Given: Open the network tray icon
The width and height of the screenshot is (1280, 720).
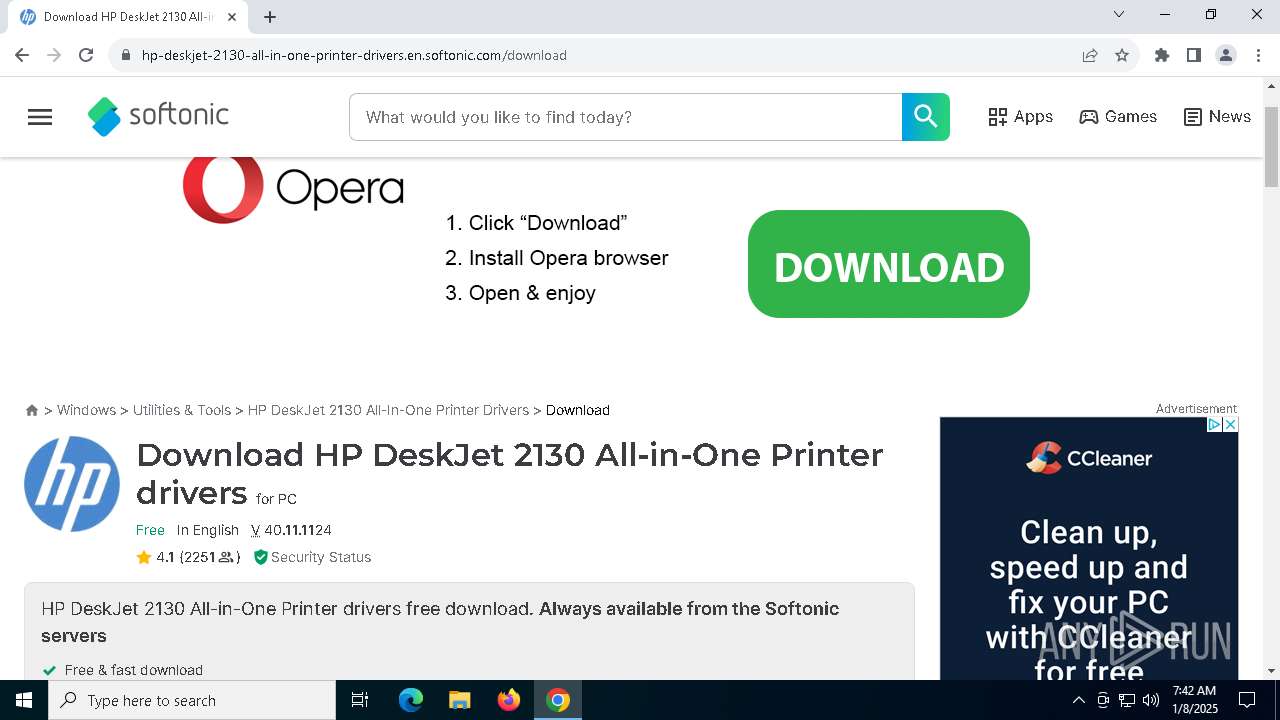Looking at the screenshot, I should pos(1127,700).
